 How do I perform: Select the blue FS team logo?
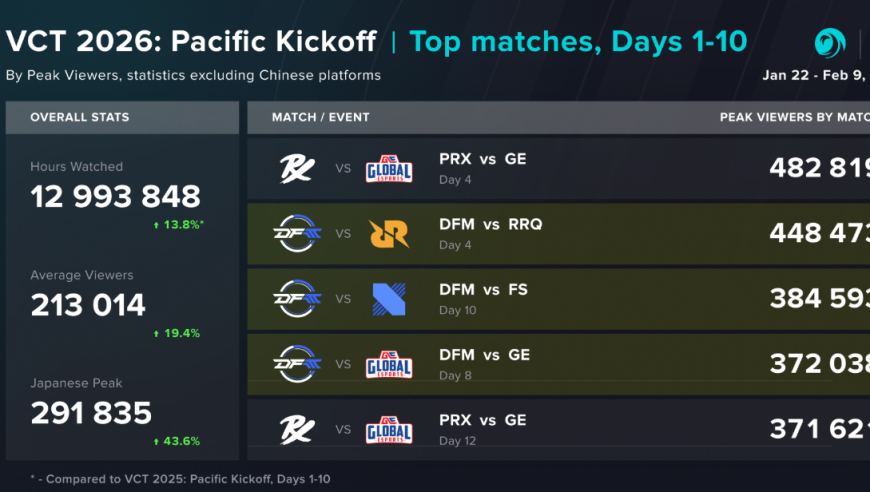pos(389,299)
